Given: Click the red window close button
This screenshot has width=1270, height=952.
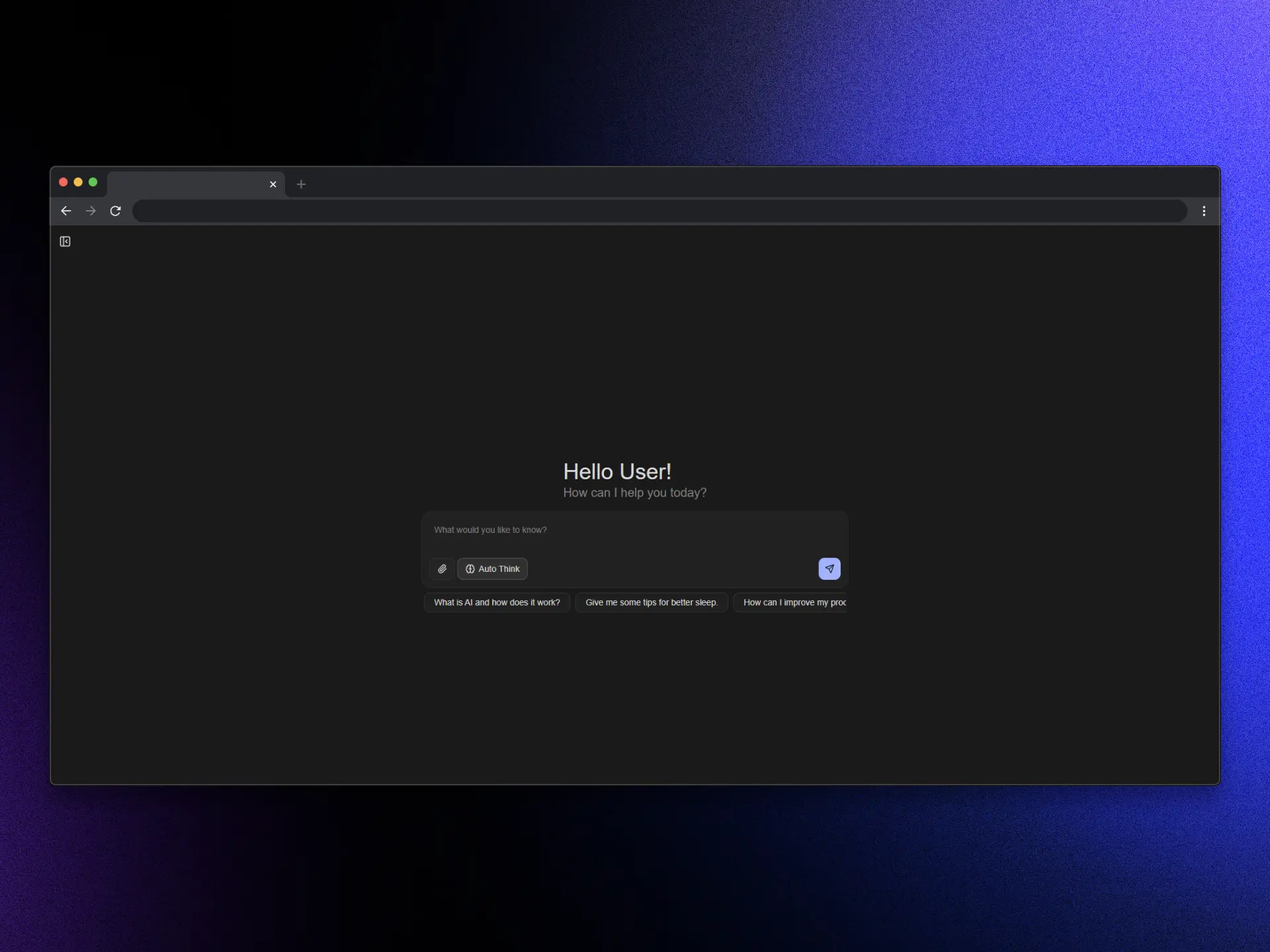Looking at the screenshot, I should pyautogui.click(x=63, y=182).
